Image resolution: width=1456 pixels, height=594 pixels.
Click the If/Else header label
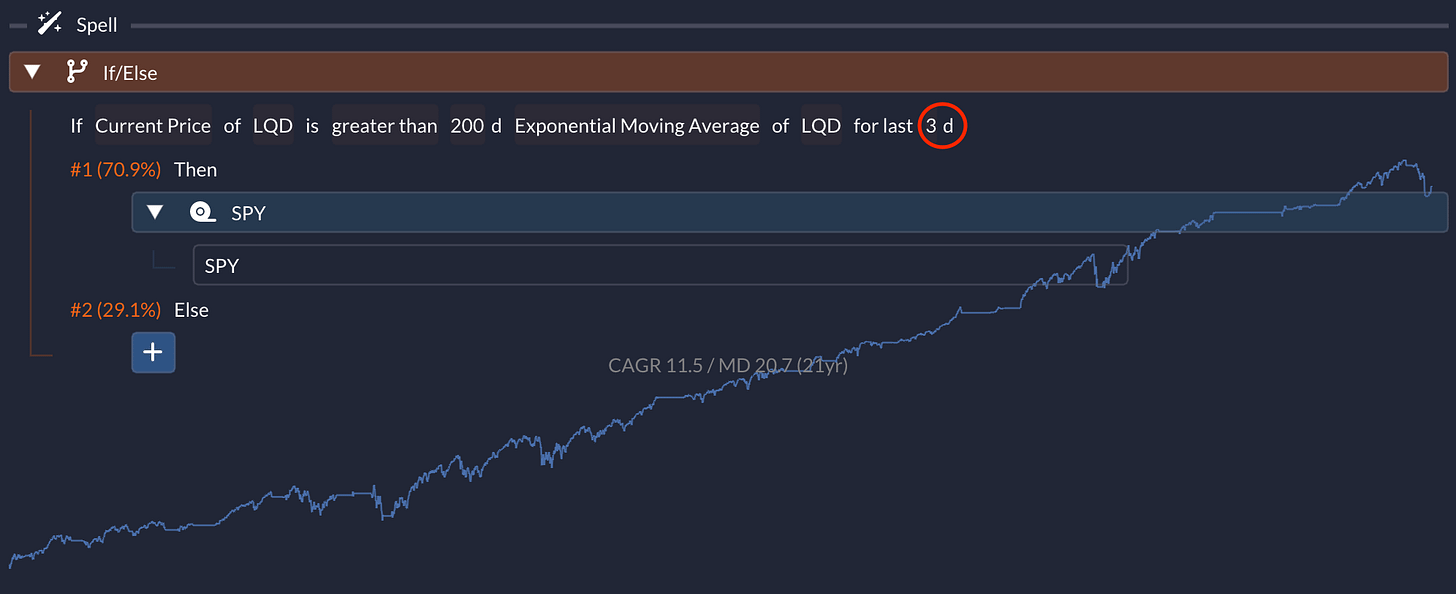130,73
